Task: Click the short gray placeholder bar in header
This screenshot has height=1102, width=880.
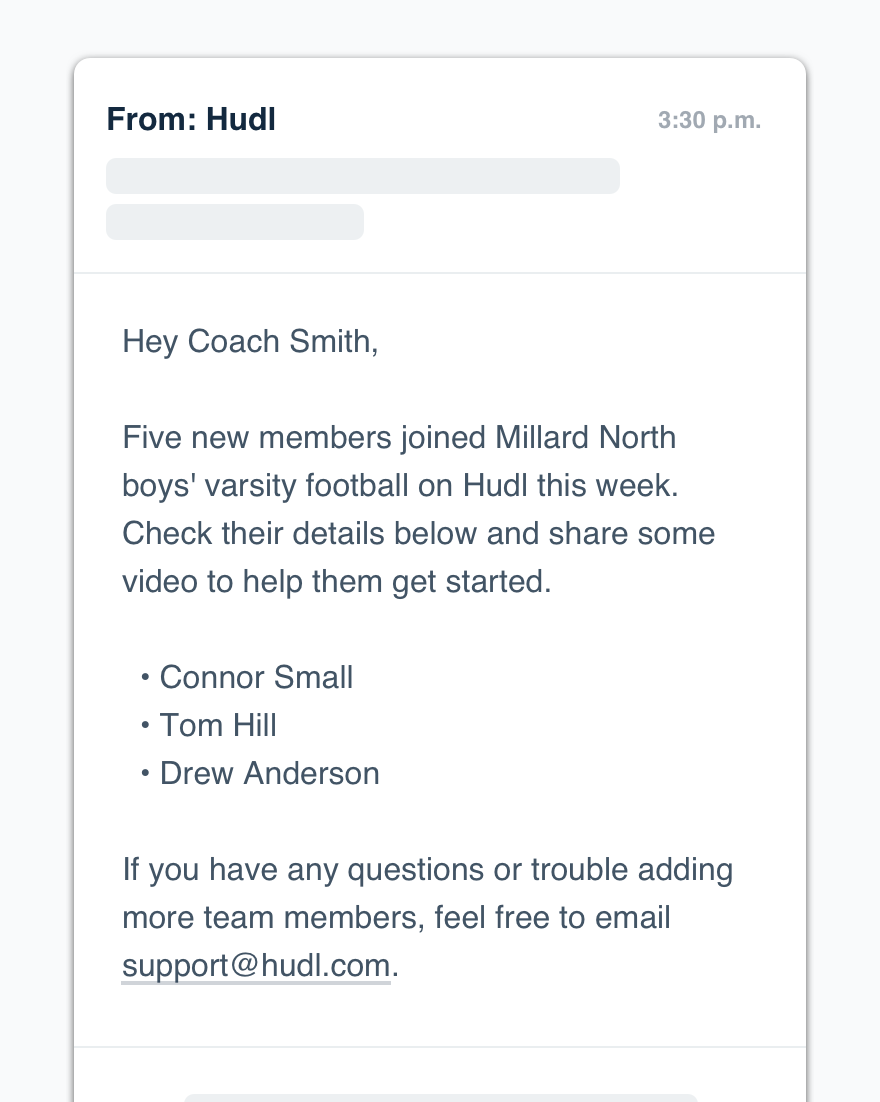Action: click(234, 222)
